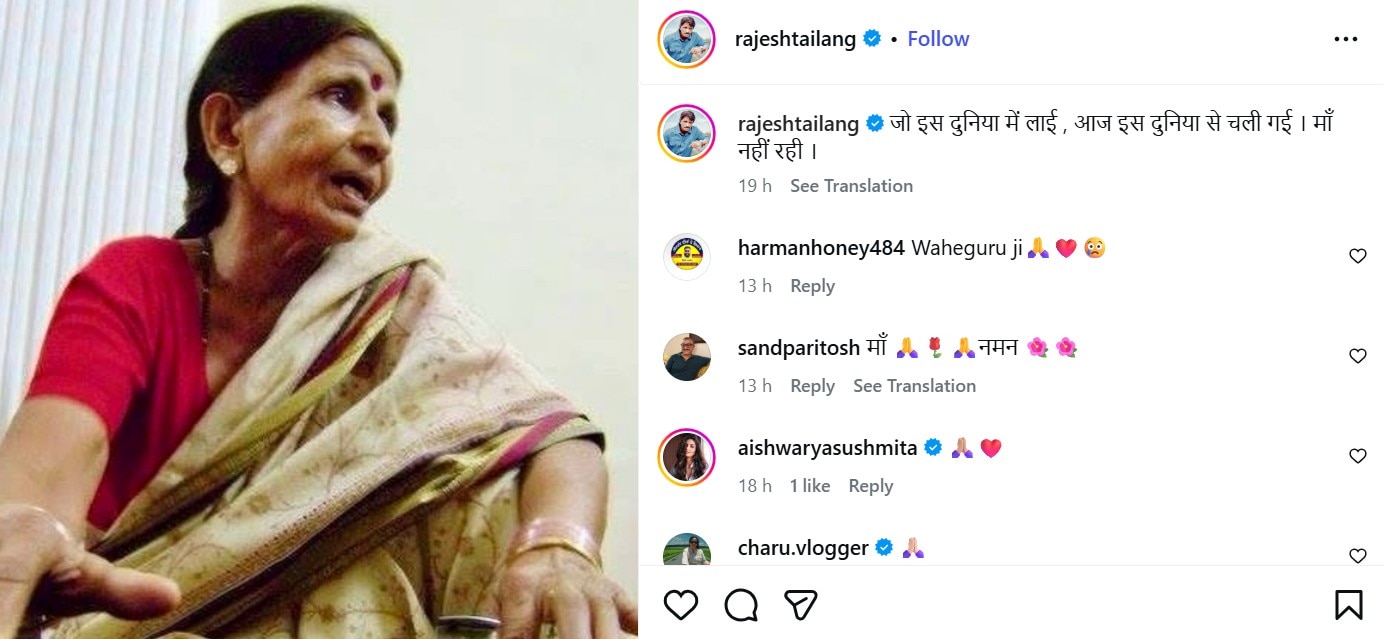Like sandparitosh's comment

coord(1357,356)
